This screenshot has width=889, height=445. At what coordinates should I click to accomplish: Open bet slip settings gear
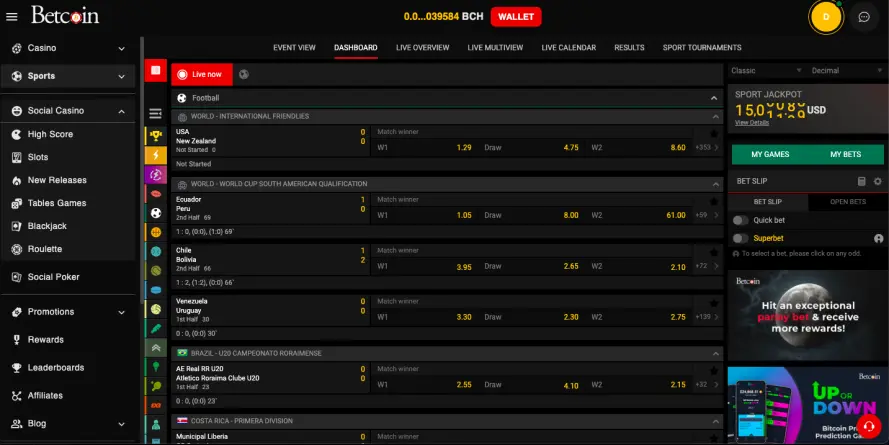tap(878, 181)
